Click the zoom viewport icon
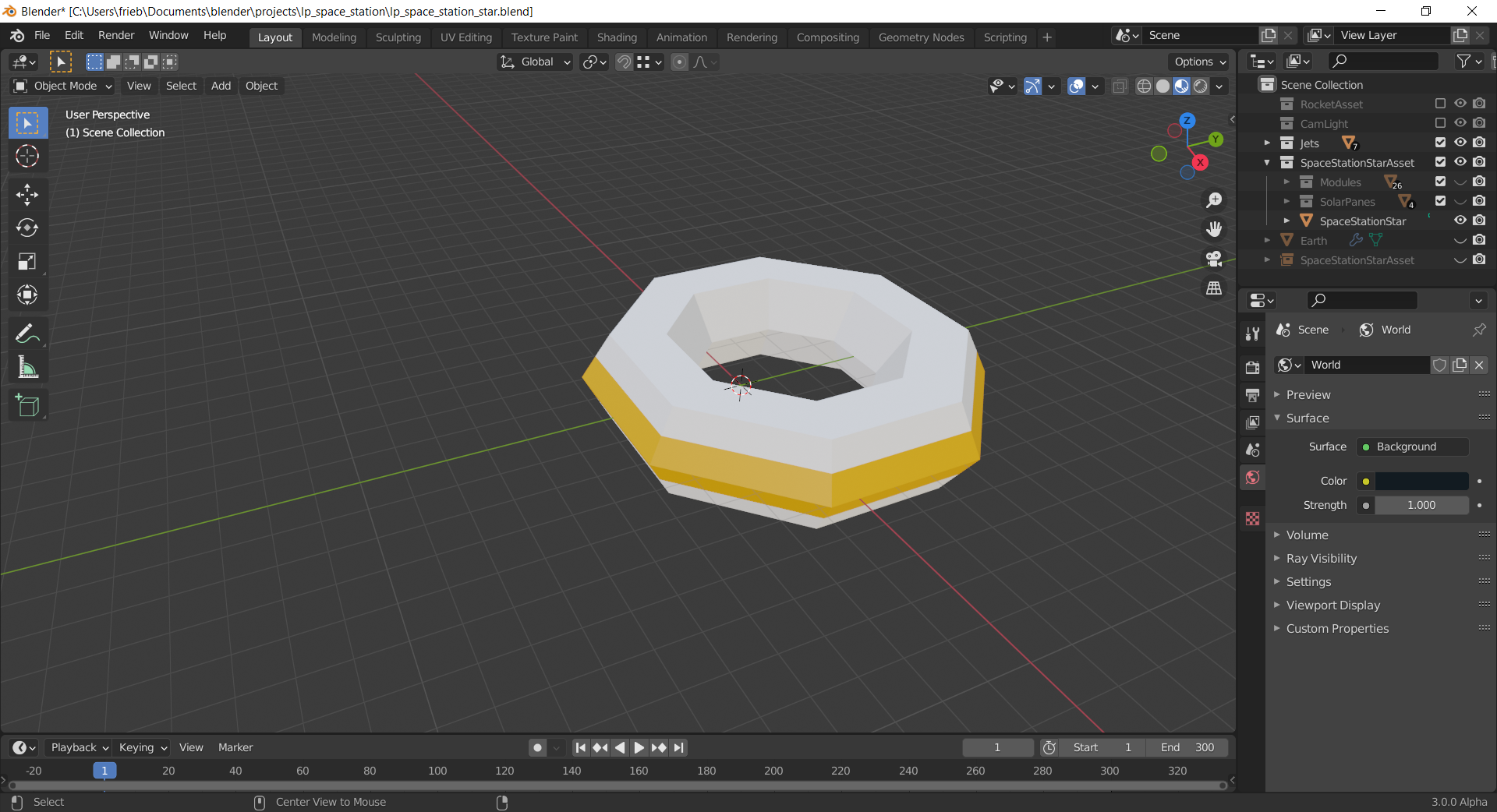This screenshot has height=812, width=1497. click(1214, 200)
